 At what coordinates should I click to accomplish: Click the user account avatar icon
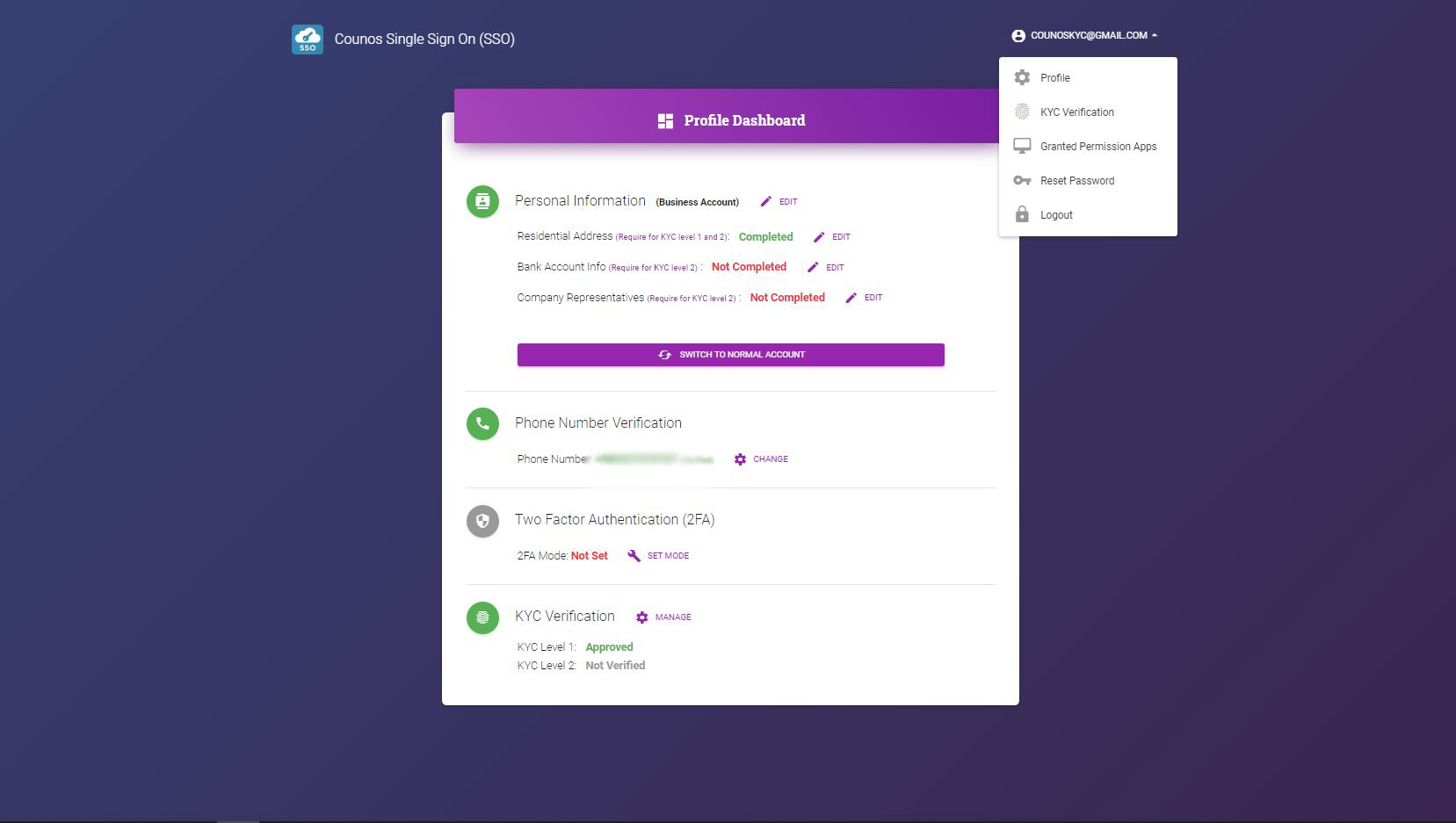pyautogui.click(x=1018, y=36)
